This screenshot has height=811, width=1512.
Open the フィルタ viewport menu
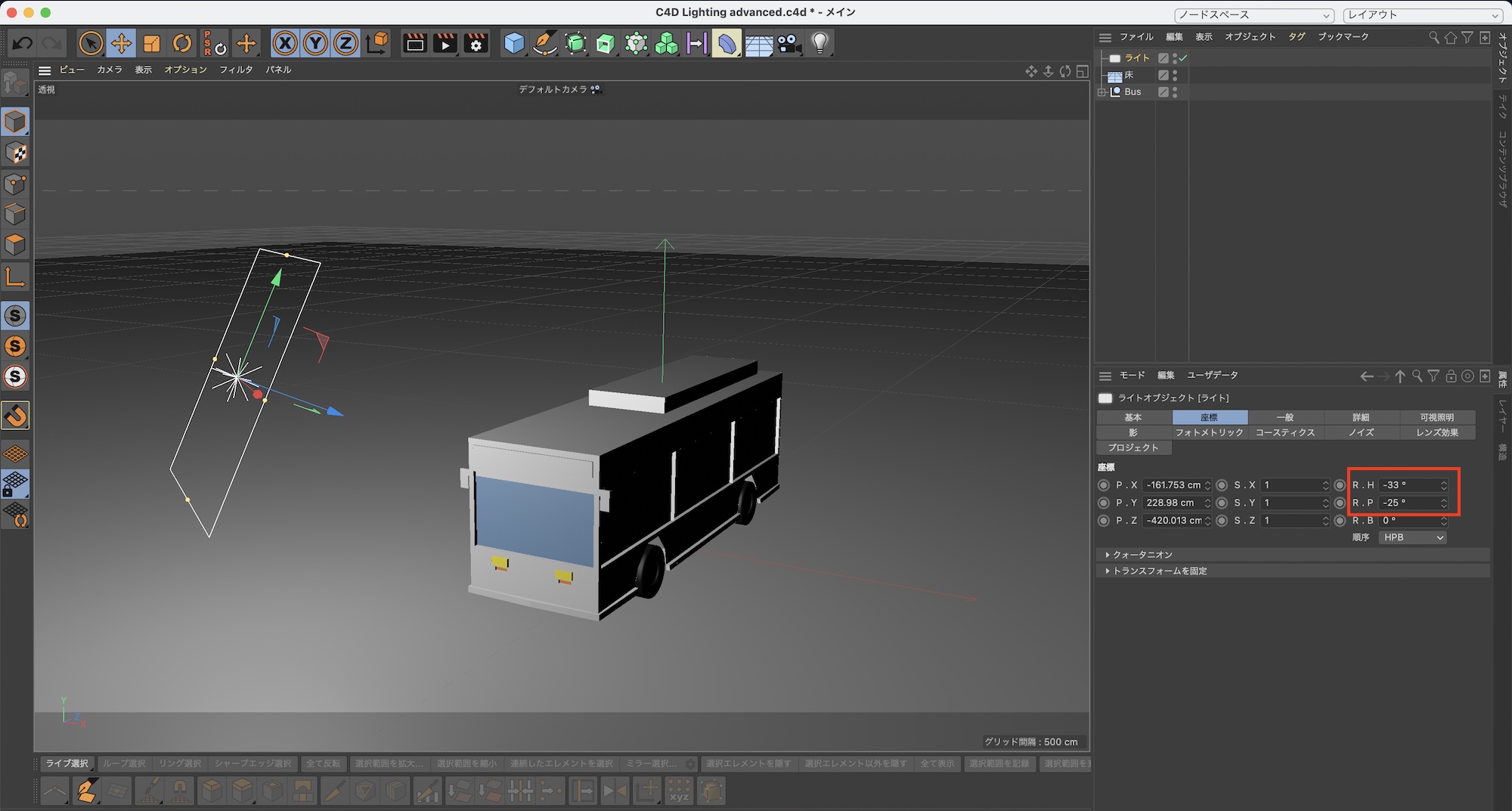[236, 70]
